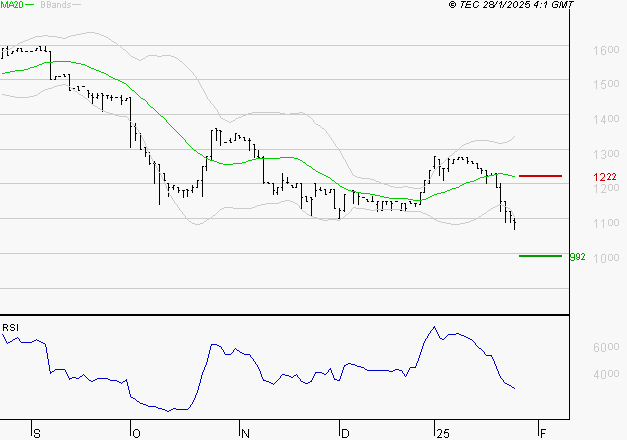This screenshot has width=627, height=440.
Task: Click the TEC 28/1/2025 copyright text
Action: pos(511,5)
